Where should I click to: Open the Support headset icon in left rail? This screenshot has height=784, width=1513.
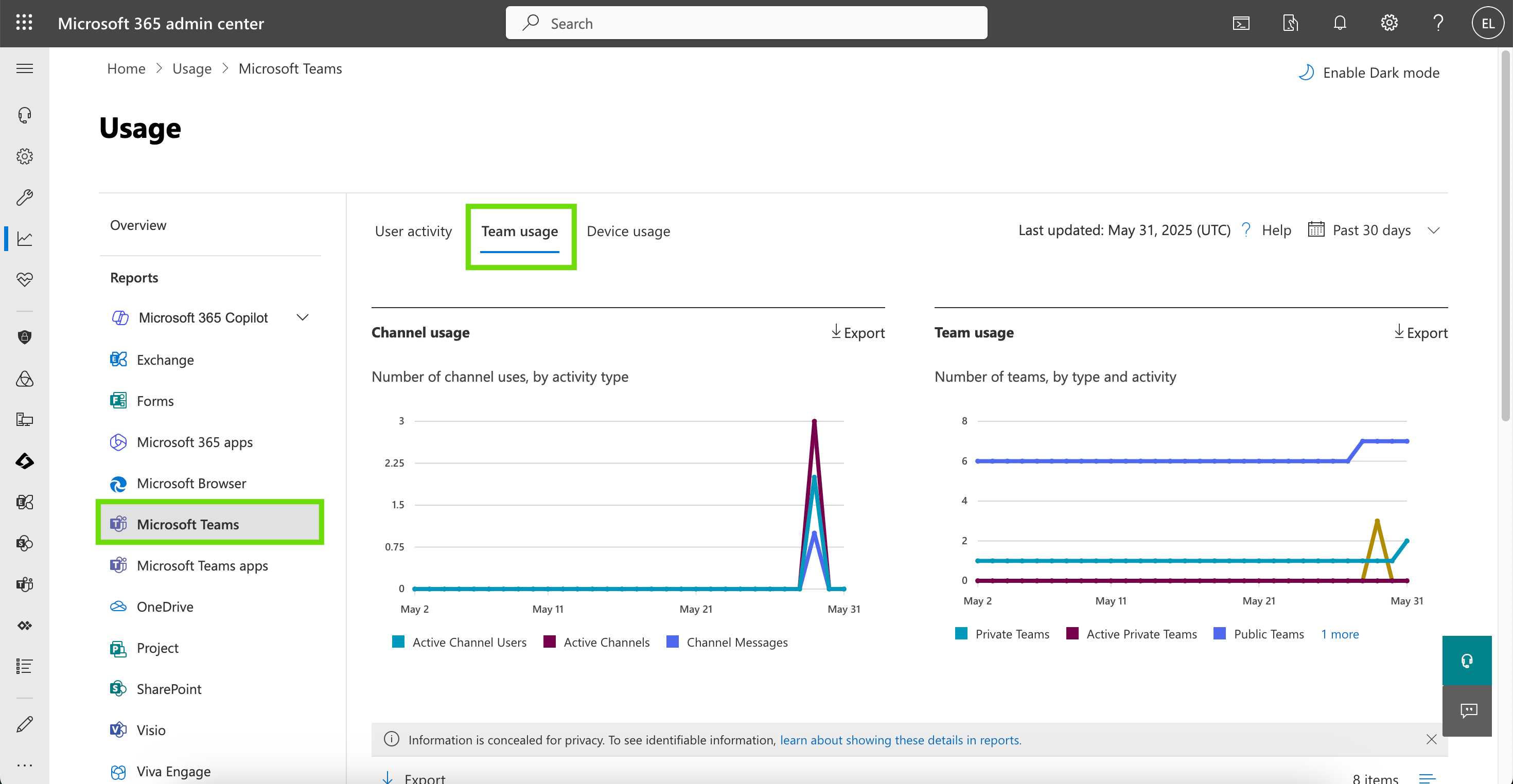(24, 115)
